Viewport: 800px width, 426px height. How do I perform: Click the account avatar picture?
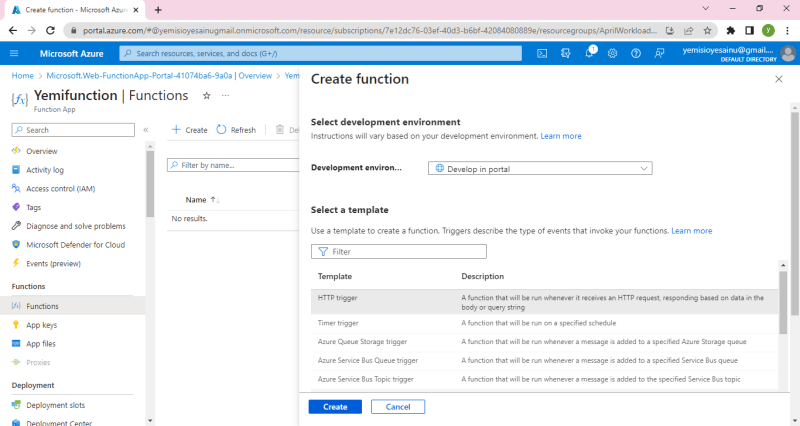[788, 53]
